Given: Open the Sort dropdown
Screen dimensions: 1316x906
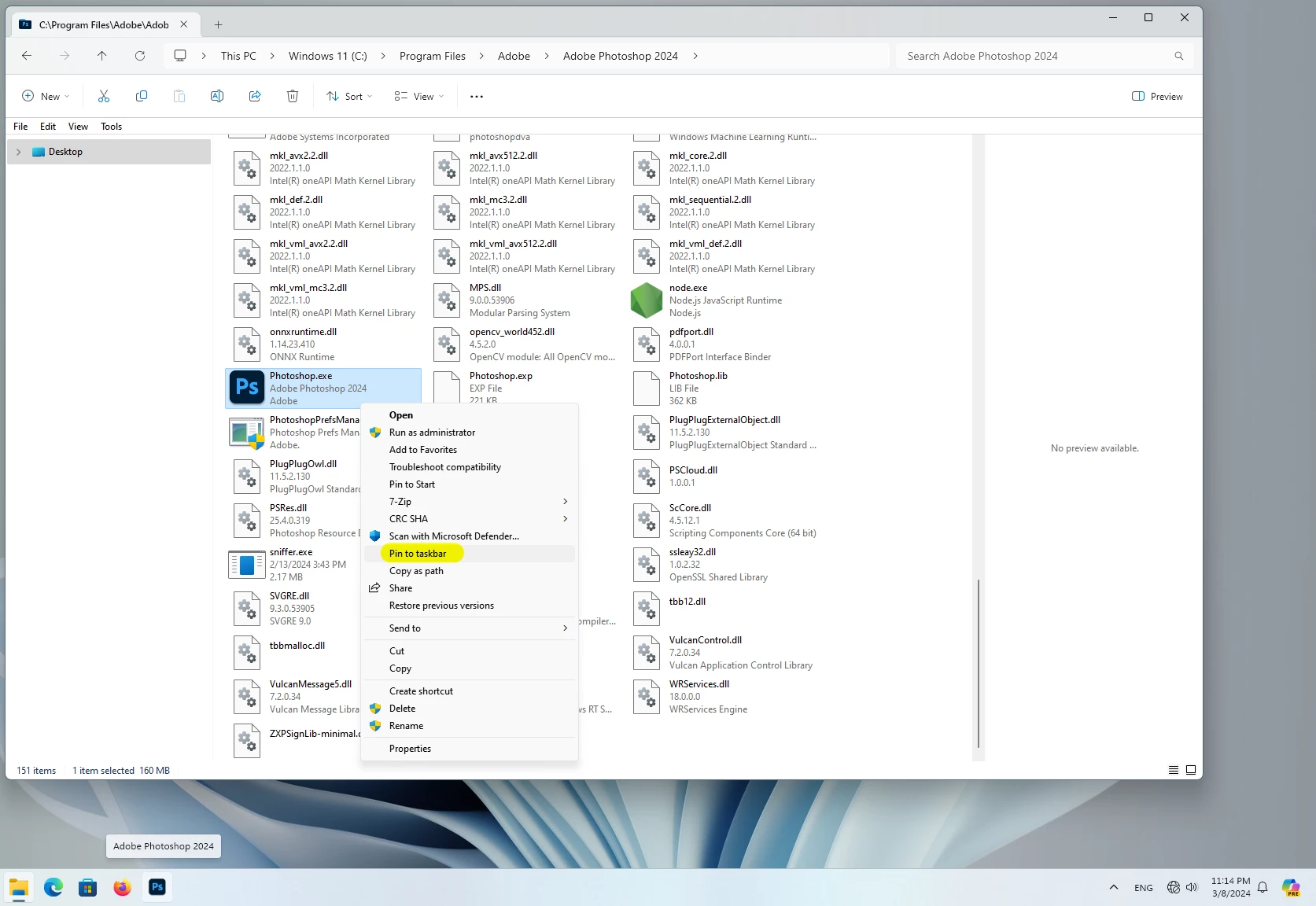Looking at the screenshot, I should coord(349,96).
